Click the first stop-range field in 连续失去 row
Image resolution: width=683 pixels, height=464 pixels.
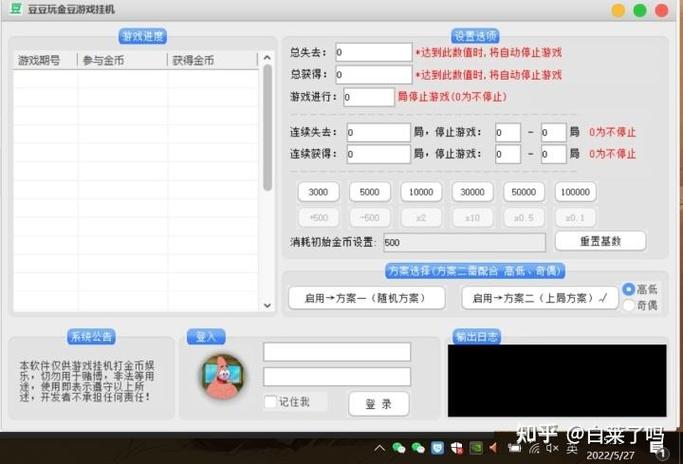508,132
